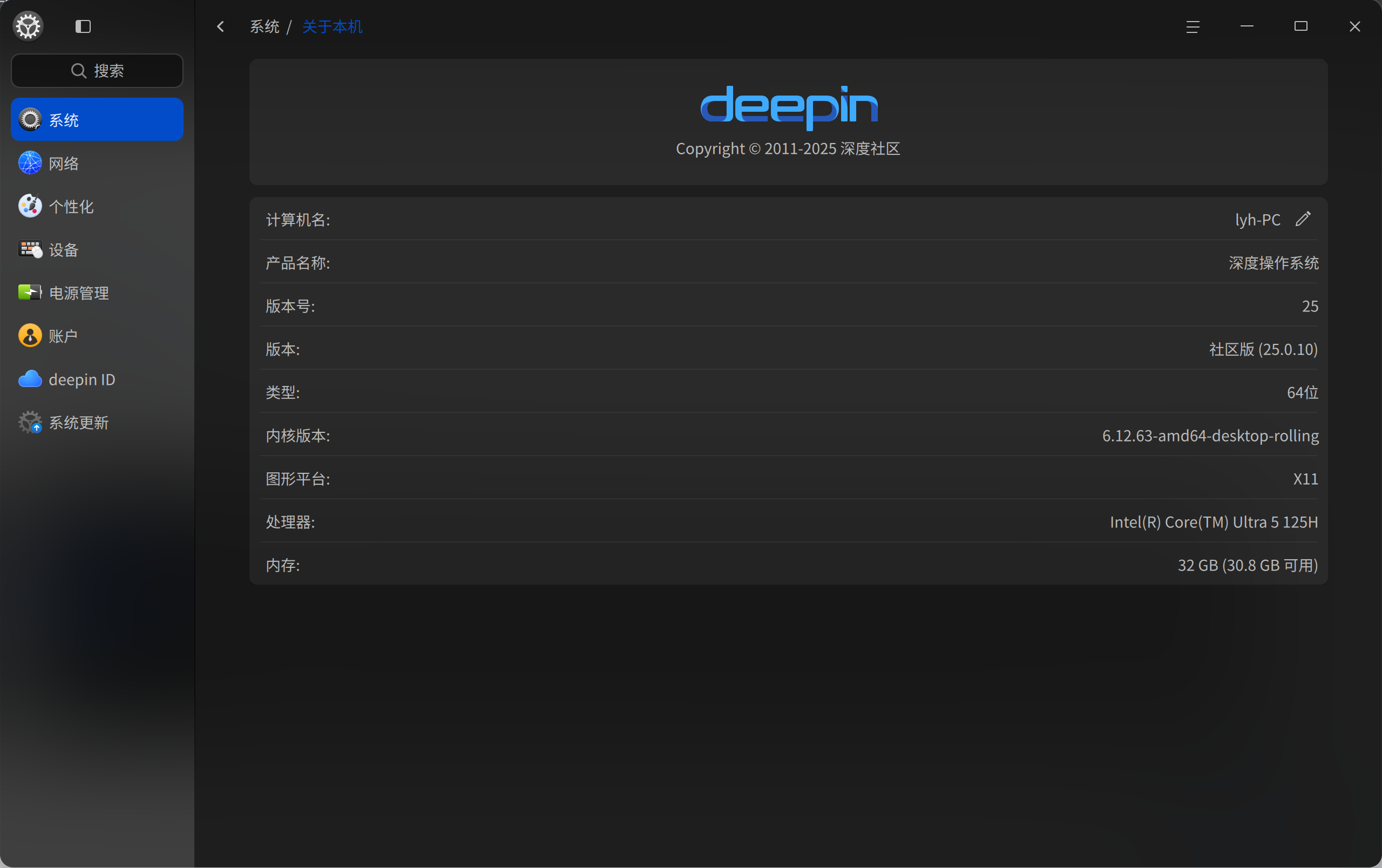This screenshot has height=868, width=1382.
Task: Open 个性化 personalization settings
Action: click(97, 206)
